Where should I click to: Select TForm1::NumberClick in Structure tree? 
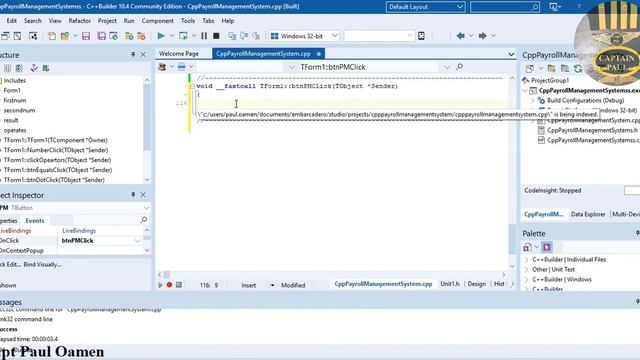coord(56,150)
